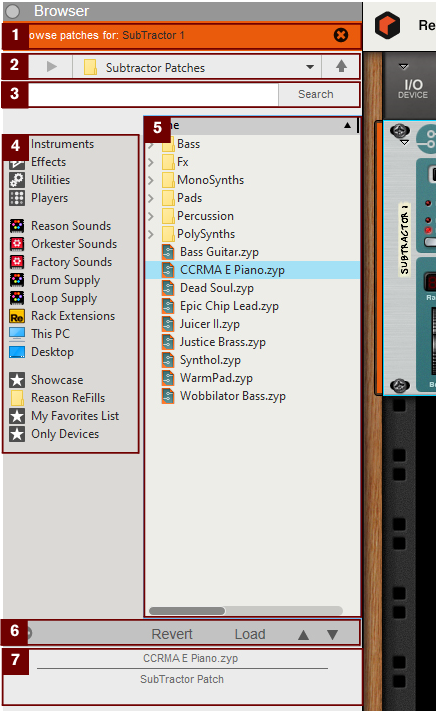Close the browse patches for SubTractor bar
Viewport: 436px width, 712px height.
point(341,35)
